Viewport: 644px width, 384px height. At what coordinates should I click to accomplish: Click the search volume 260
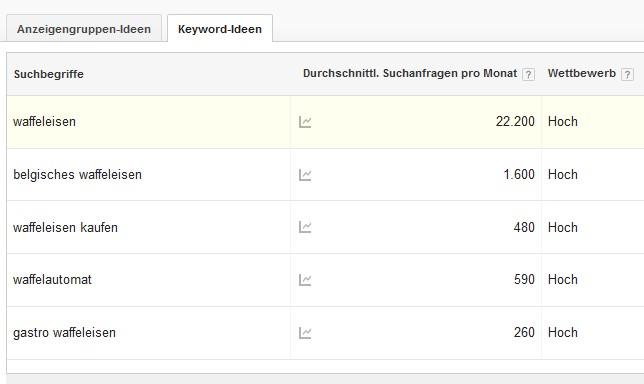pyautogui.click(x=524, y=332)
